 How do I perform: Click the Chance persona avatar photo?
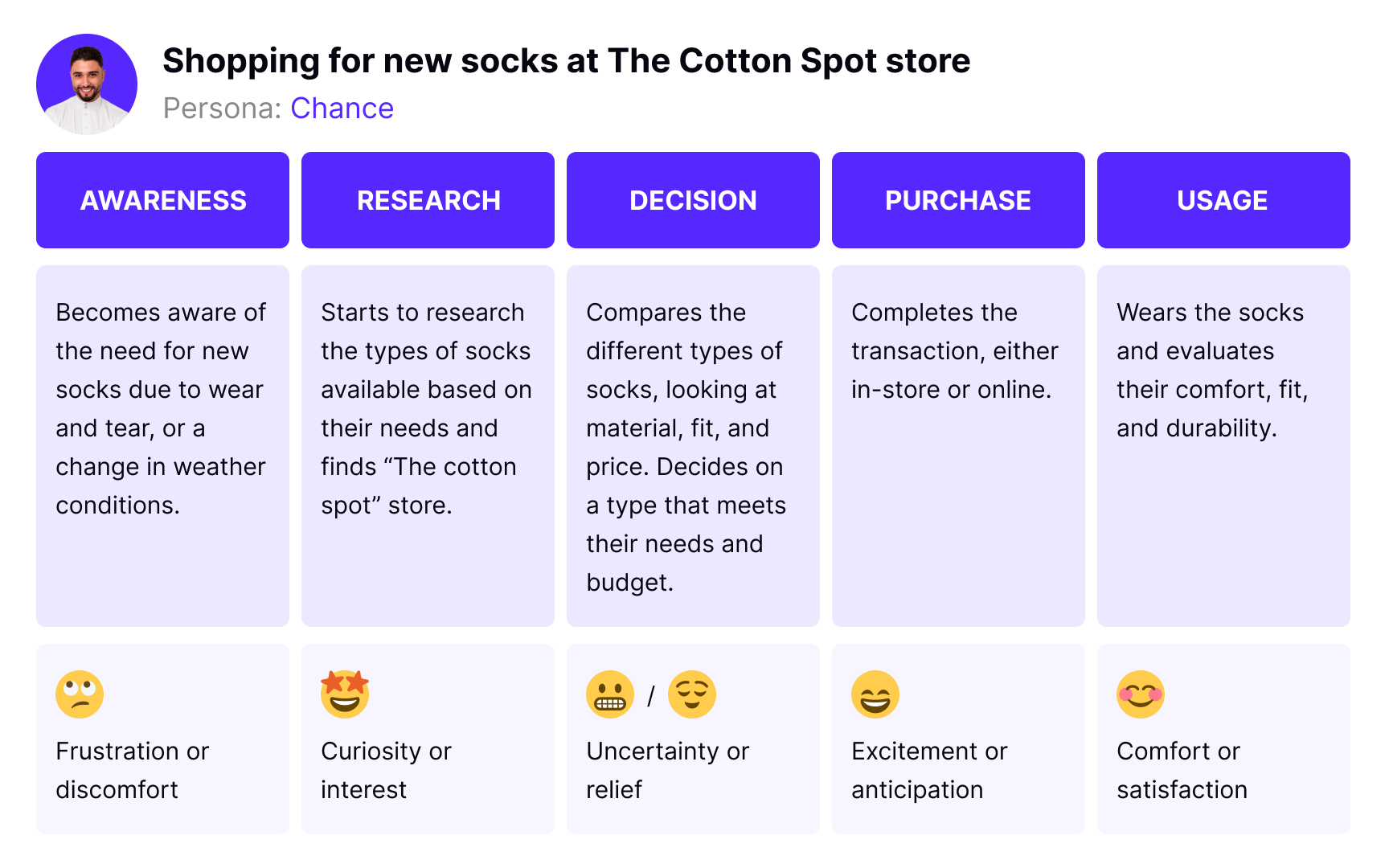click(x=87, y=84)
